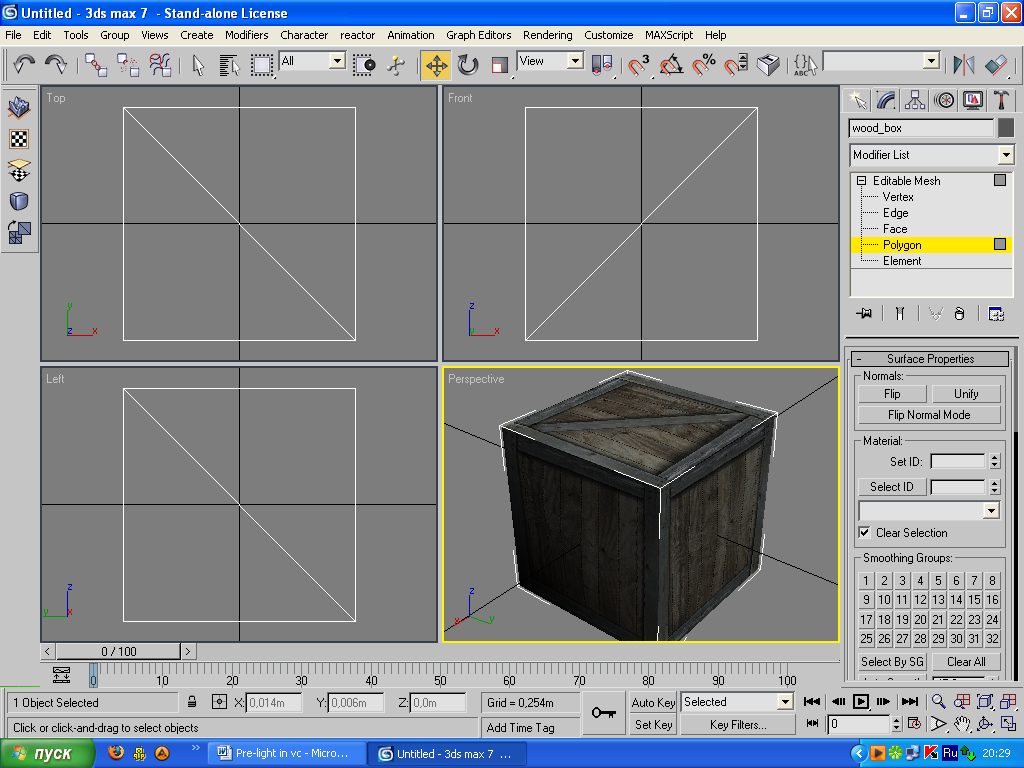This screenshot has height=768, width=1024.
Task: Activate the Select and Link tool
Action: point(96,65)
